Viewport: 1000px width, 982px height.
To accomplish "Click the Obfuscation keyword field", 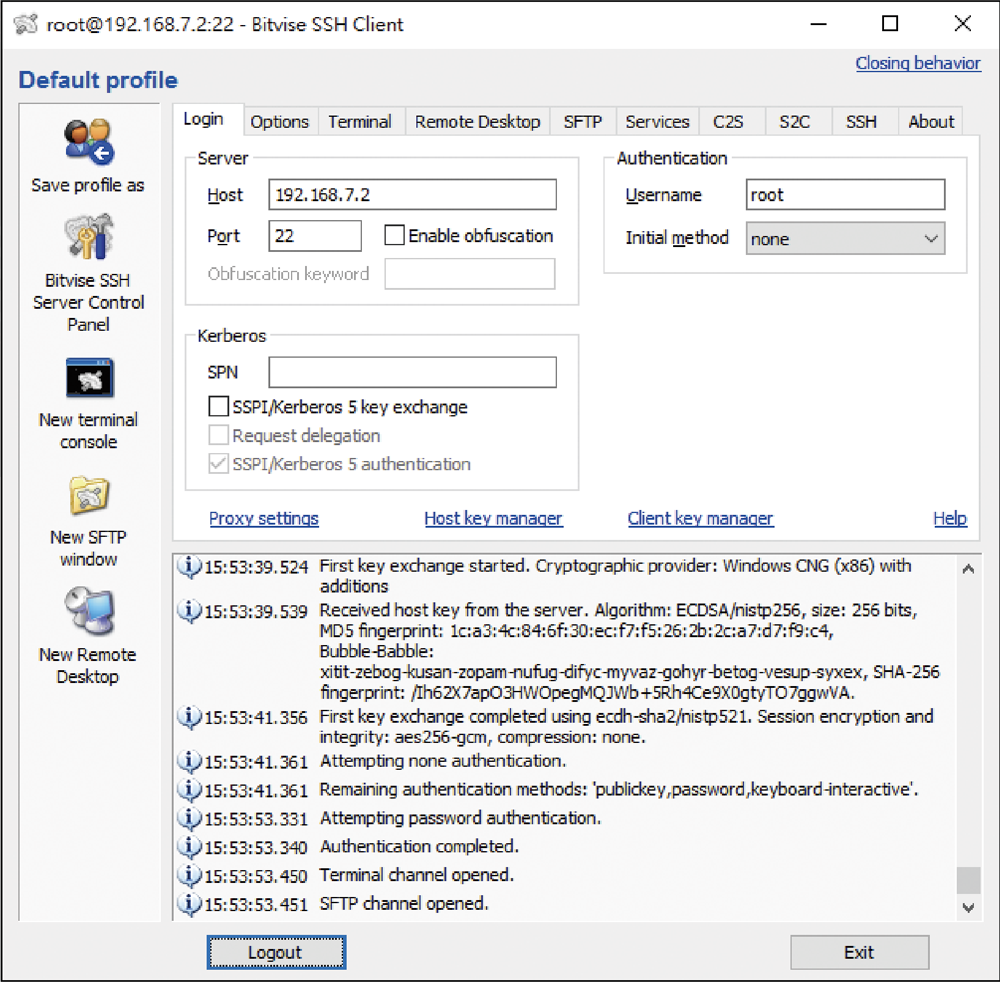I will [x=470, y=274].
